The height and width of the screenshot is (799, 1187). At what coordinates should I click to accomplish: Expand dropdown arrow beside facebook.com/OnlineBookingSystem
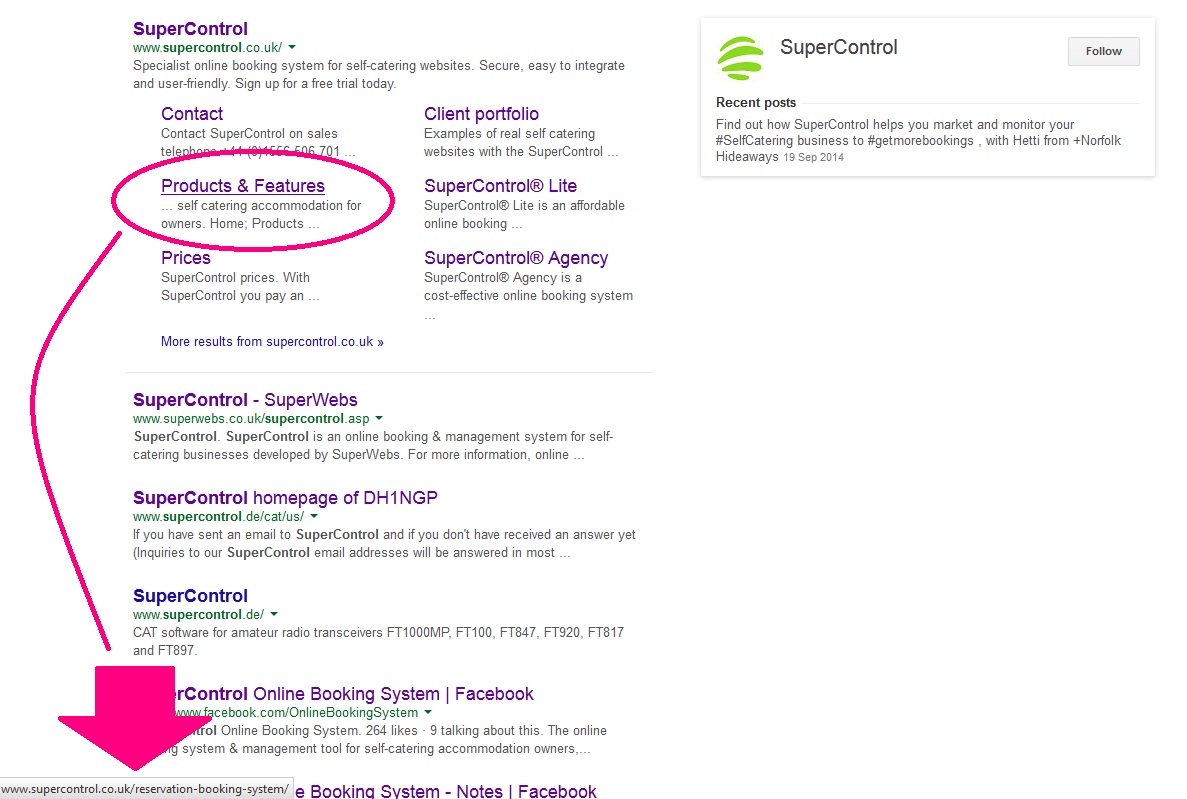(428, 713)
